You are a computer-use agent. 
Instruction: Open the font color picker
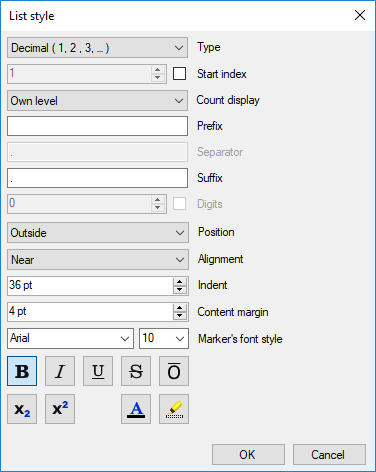pyautogui.click(x=136, y=409)
